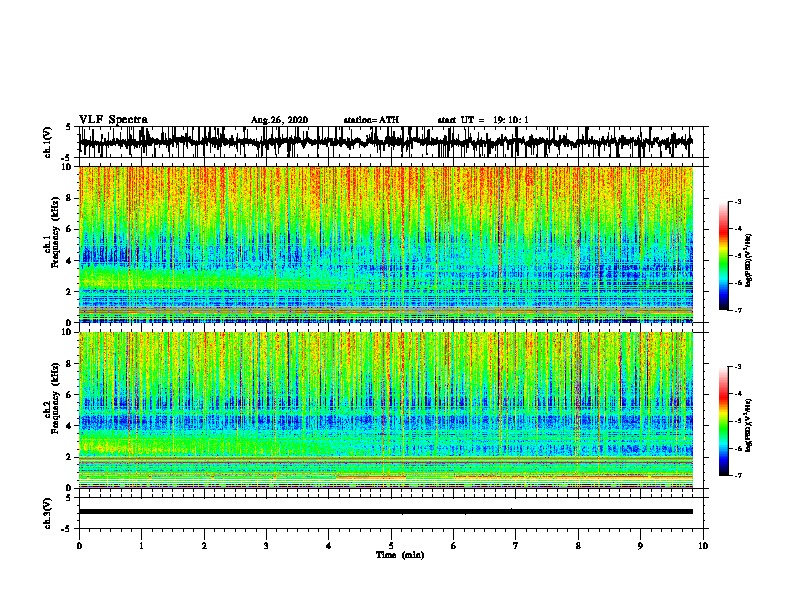Image resolution: width=792 pixels, height=612 pixels.
Task: Click the ch.2 spectrogram color scale bar
Action: coord(723,421)
